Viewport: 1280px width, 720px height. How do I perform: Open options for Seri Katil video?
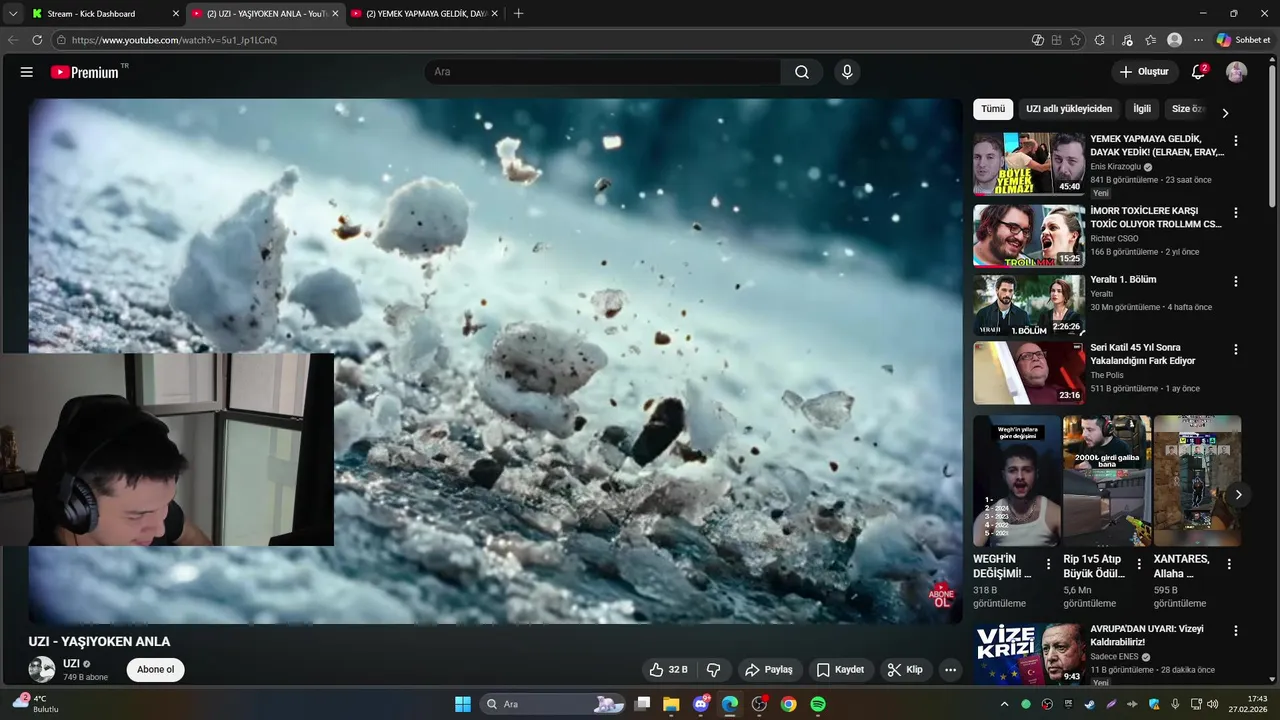[1235, 350]
